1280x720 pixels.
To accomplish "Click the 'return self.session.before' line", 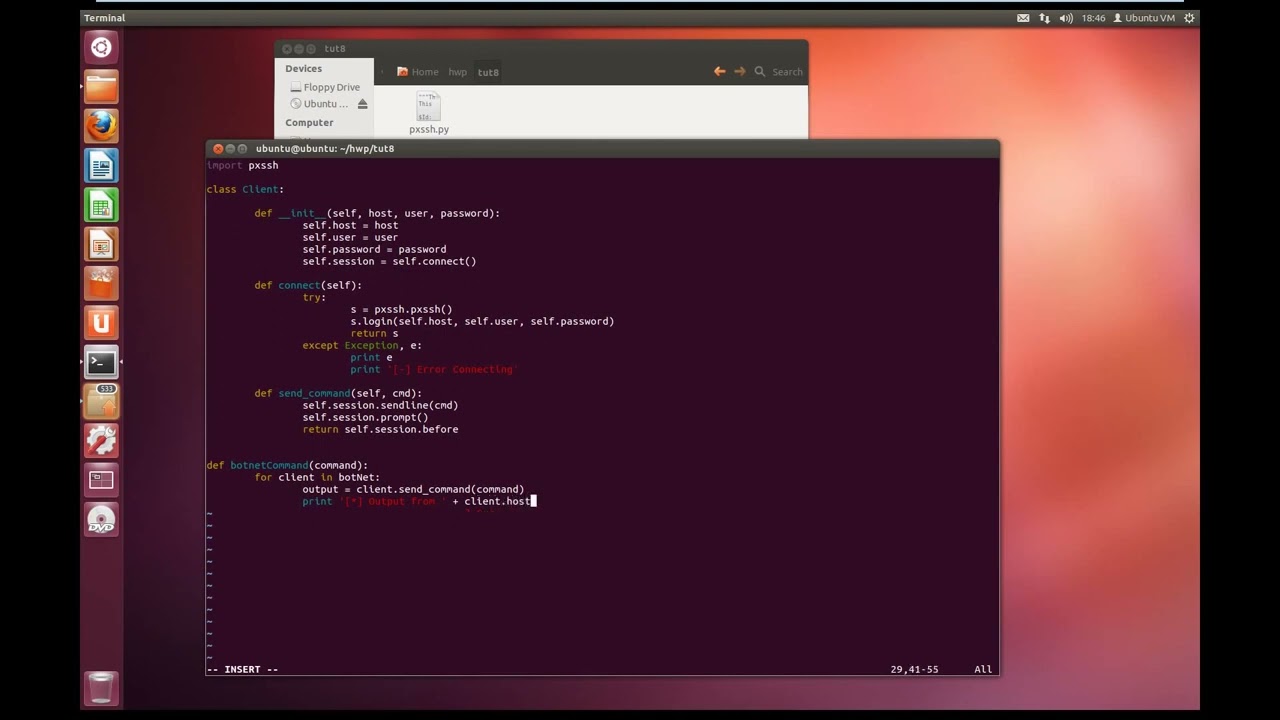I will click(380, 429).
